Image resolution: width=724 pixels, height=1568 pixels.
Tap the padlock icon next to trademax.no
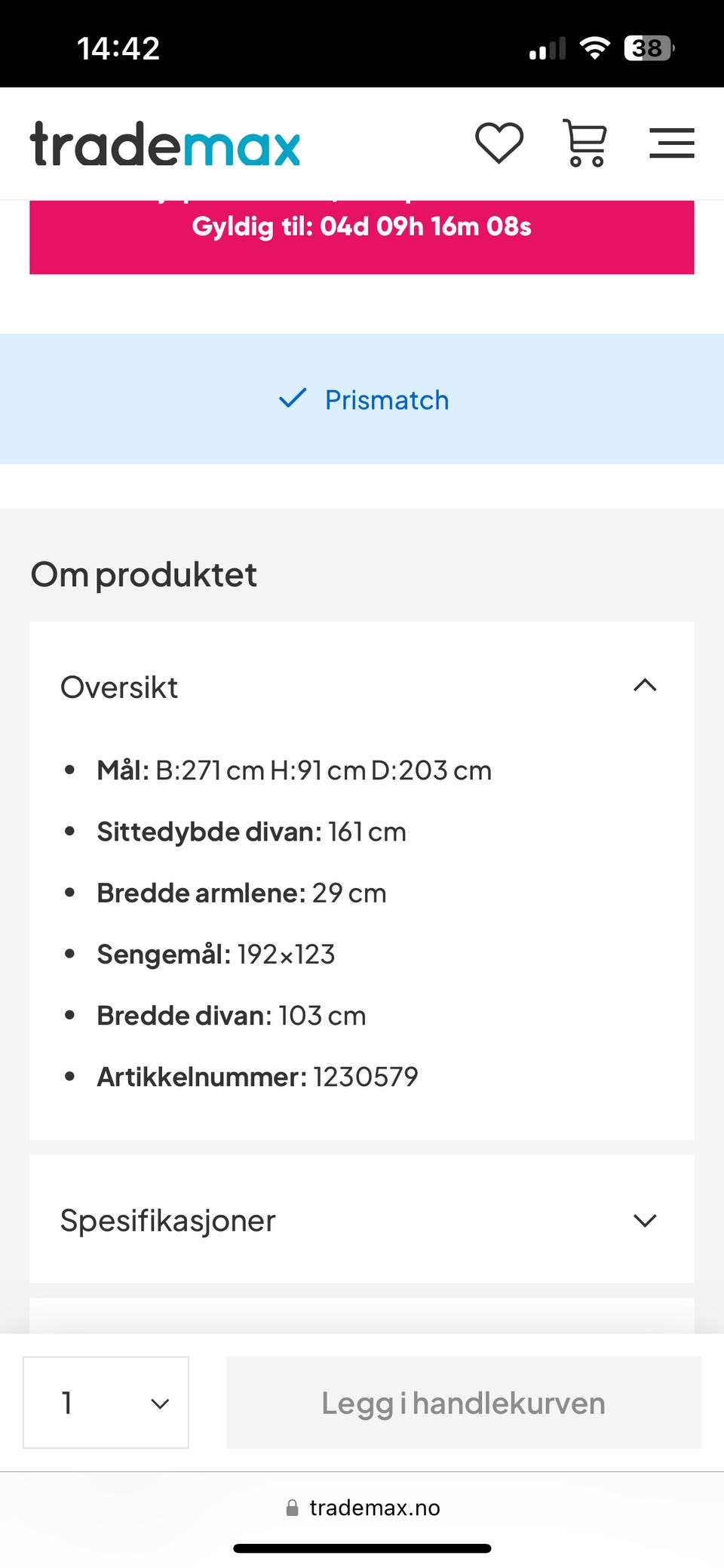click(x=293, y=1508)
